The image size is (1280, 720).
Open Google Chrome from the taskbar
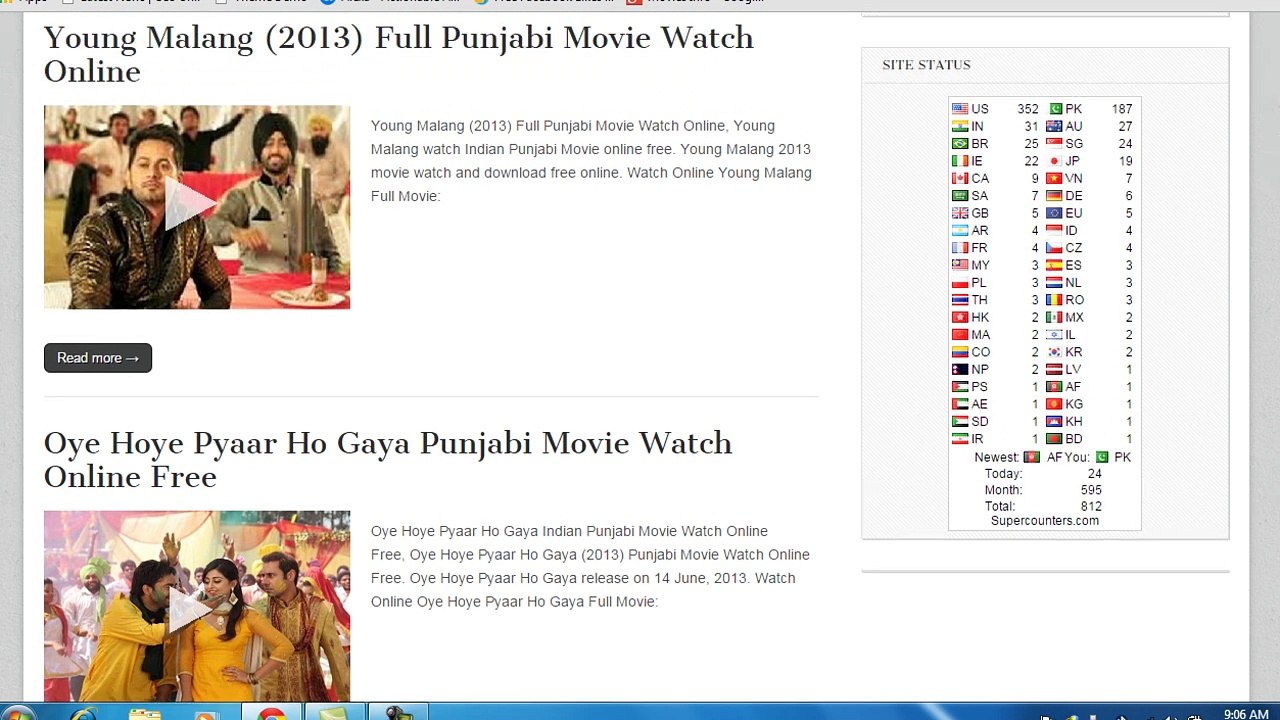[x=271, y=713]
